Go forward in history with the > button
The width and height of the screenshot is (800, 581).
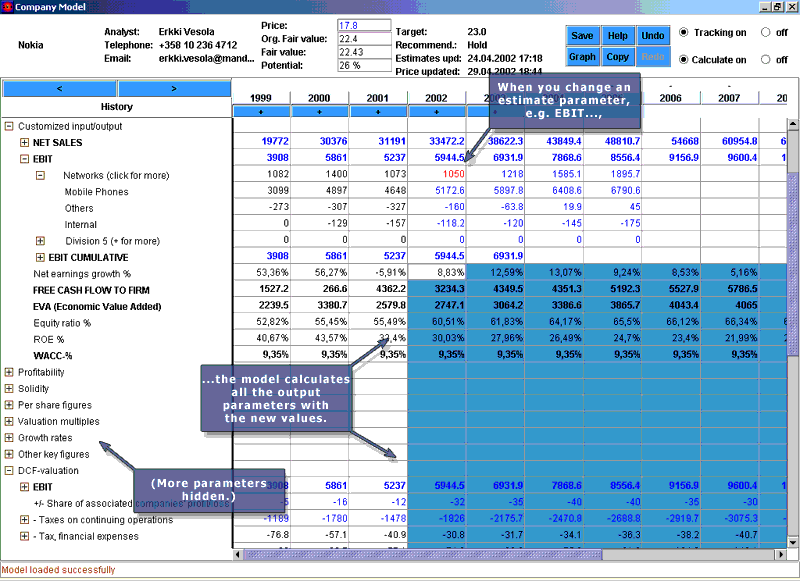click(x=174, y=88)
